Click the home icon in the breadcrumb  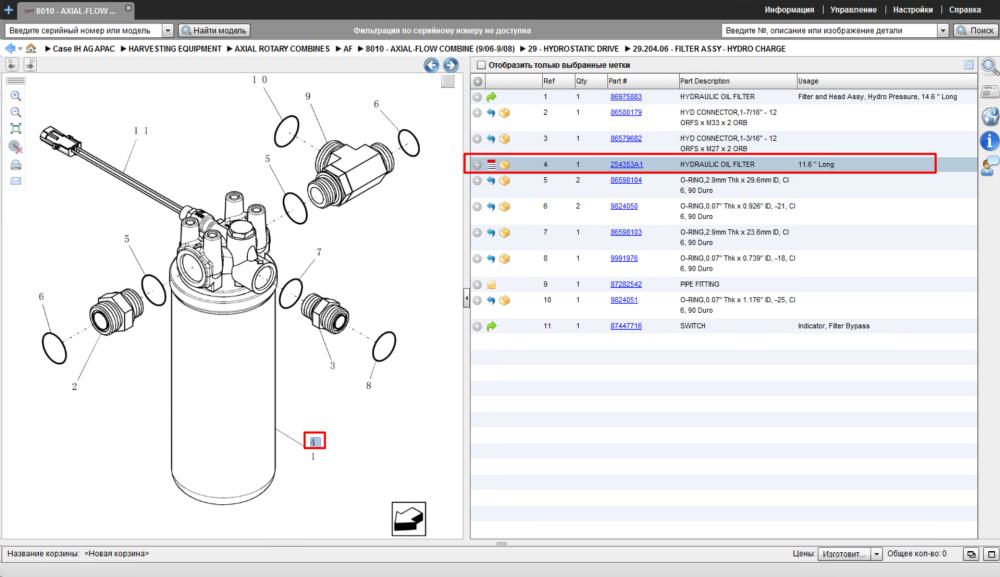(x=31, y=48)
